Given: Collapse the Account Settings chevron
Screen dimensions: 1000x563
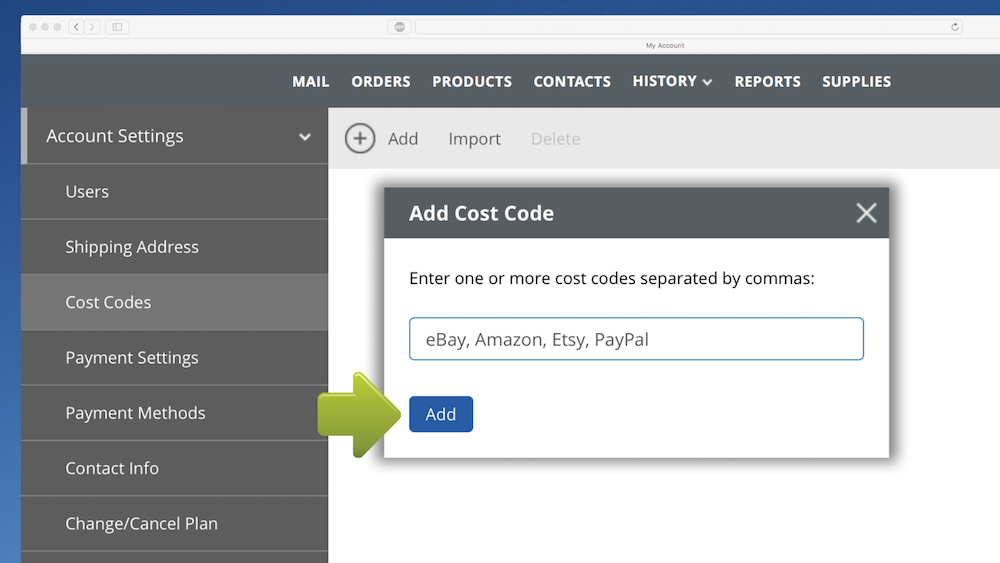Looking at the screenshot, I should (305, 137).
